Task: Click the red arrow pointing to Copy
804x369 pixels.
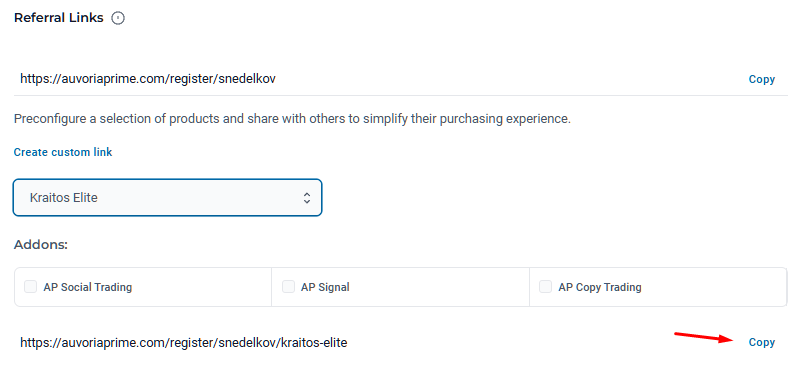Action: (x=704, y=337)
